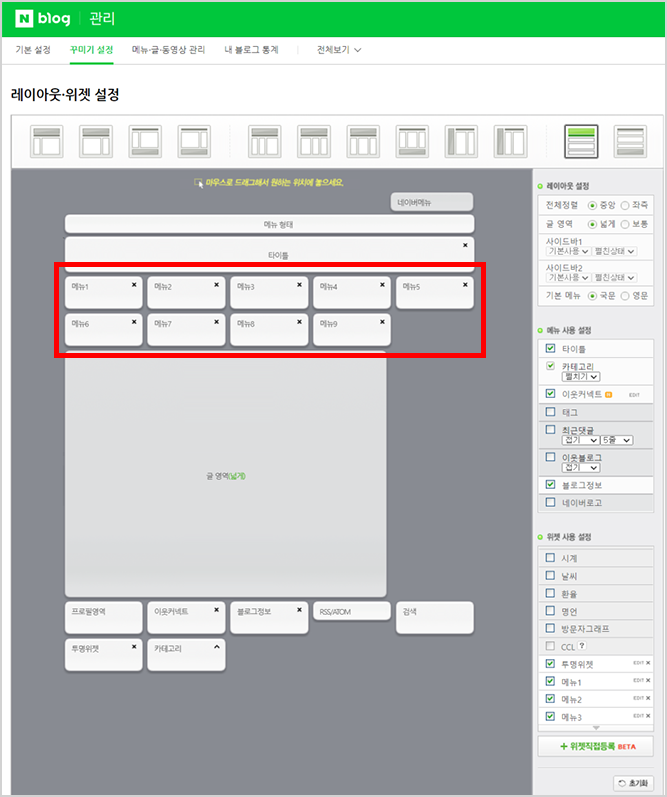
Task: Select the 좌측 alignment radio button
Action: coord(625,205)
